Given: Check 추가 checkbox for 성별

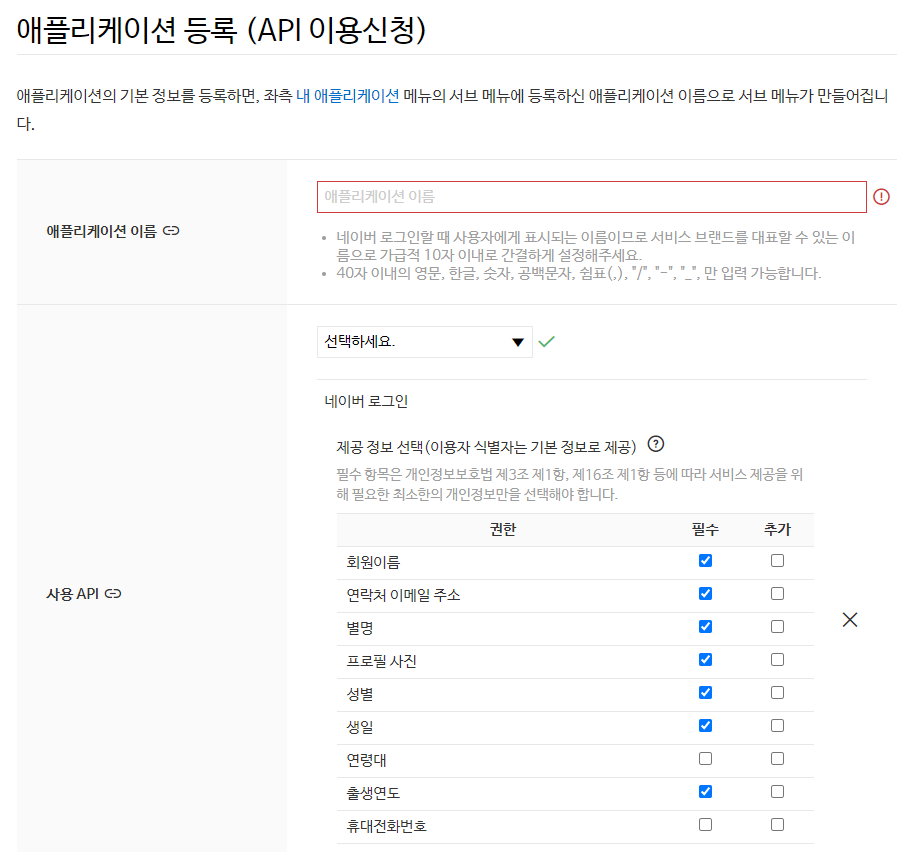Looking at the screenshot, I should 777,693.
